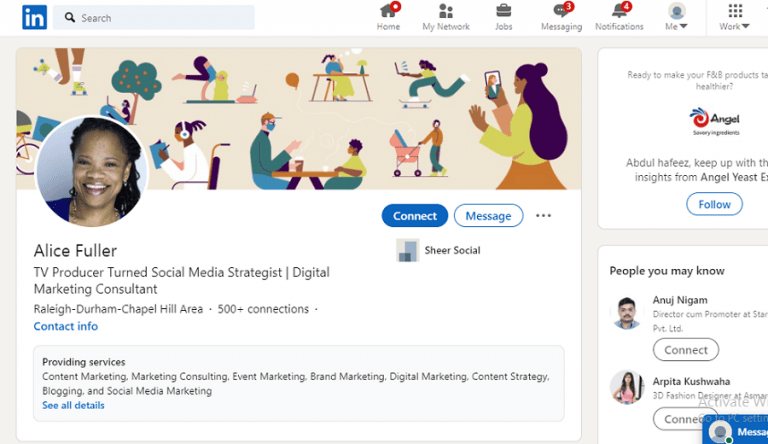The width and height of the screenshot is (768, 444).
Task: Connect with Alice Fuller
Action: pos(414,215)
